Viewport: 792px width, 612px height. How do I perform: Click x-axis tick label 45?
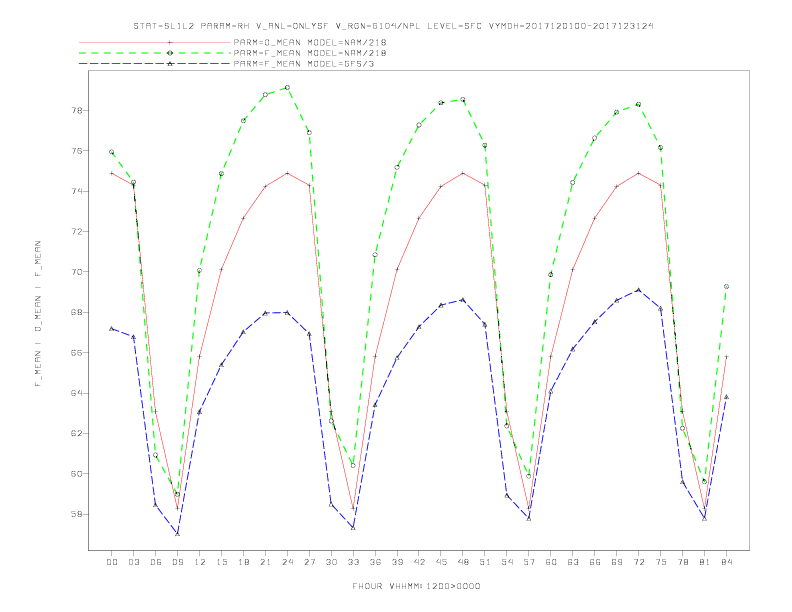point(441,562)
